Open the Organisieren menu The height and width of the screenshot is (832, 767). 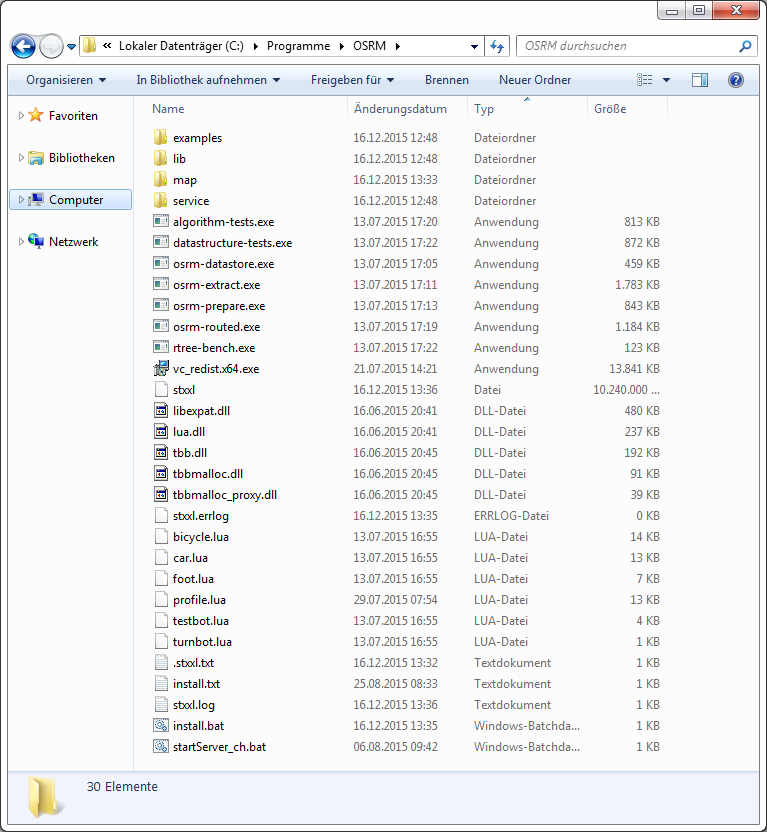pyautogui.click(x=66, y=80)
